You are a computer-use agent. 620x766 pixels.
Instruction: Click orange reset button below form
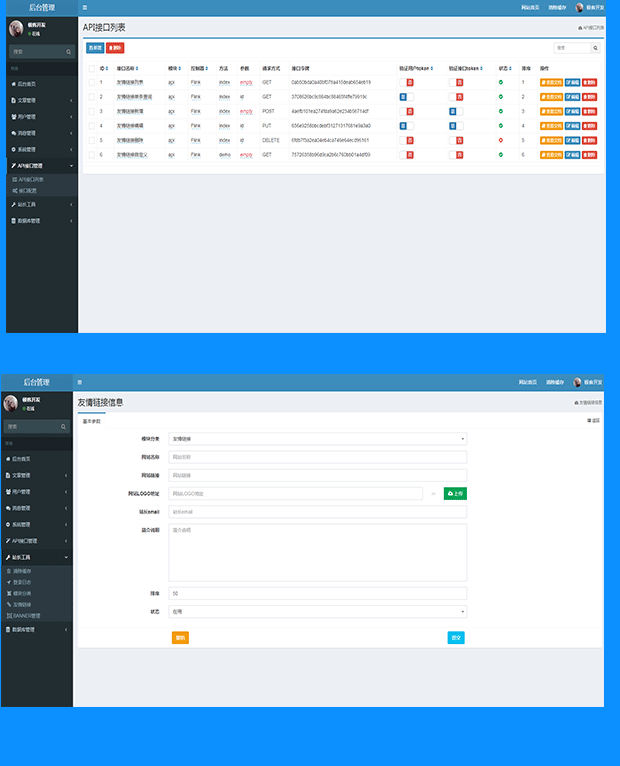(x=180, y=638)
